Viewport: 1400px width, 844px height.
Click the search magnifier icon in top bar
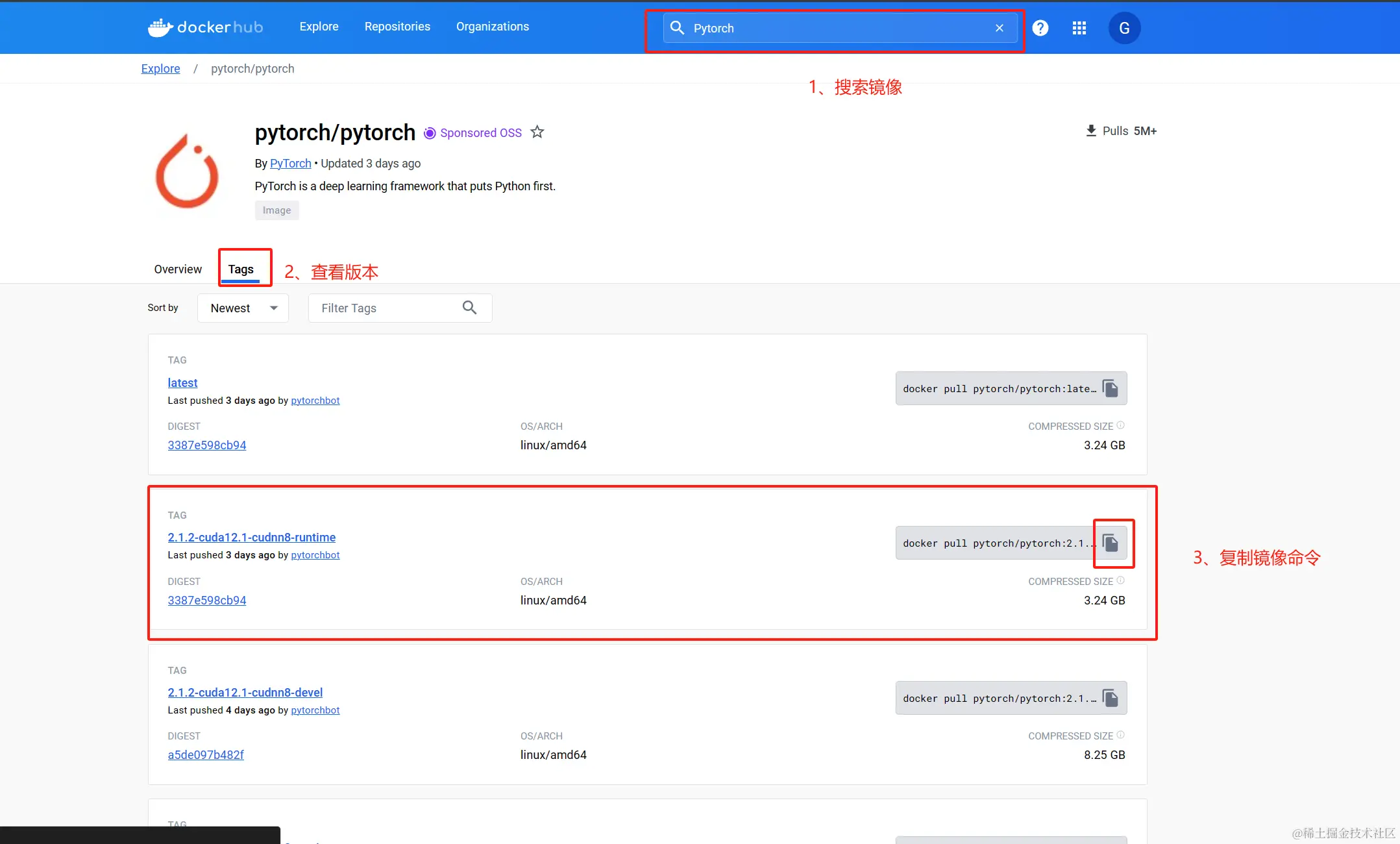click(x=677, y=28)
